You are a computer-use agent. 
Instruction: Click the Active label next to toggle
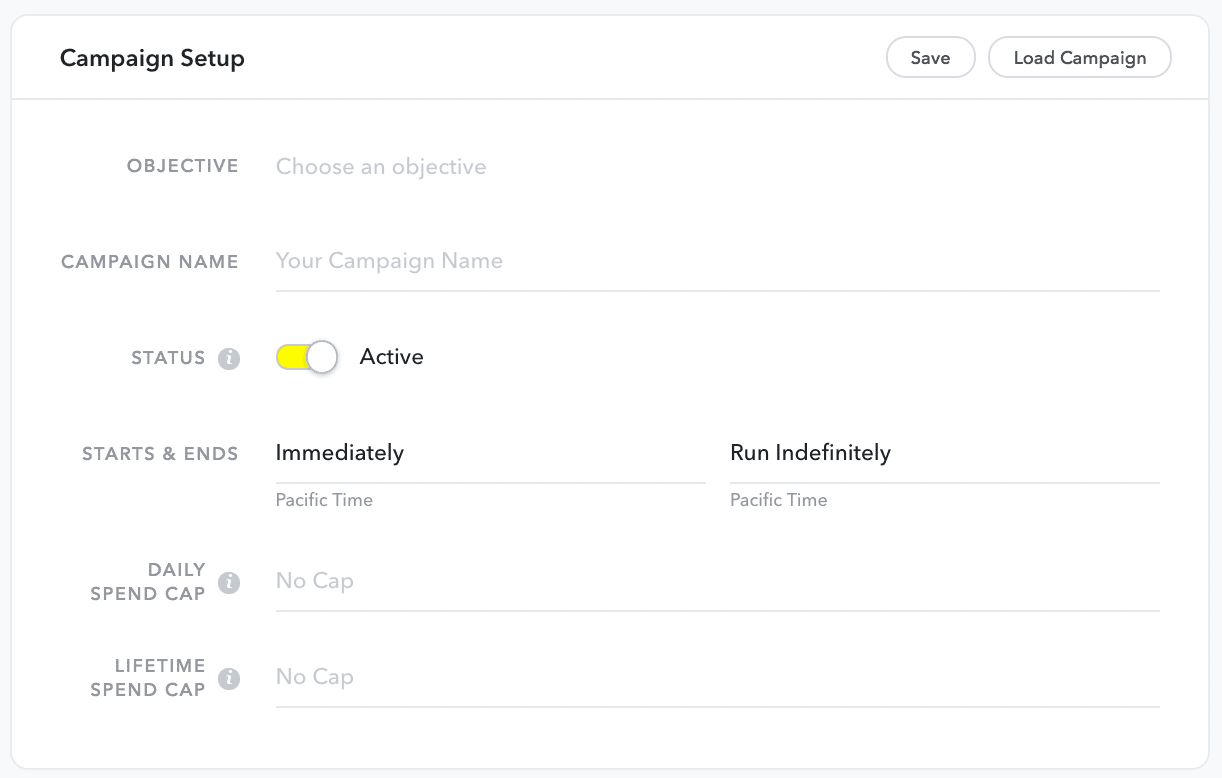tap(392, 357)
